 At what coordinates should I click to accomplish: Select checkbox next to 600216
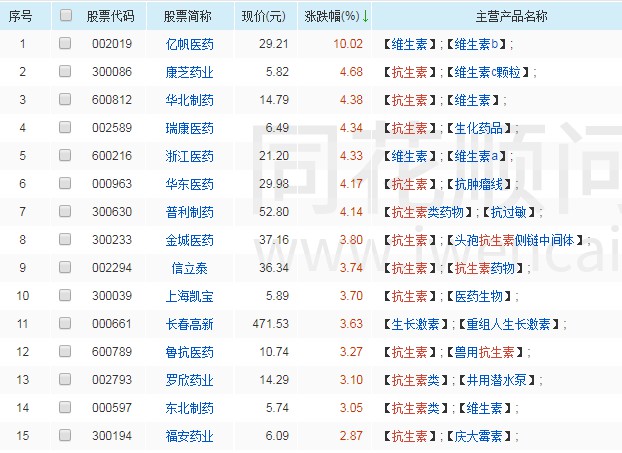pos(65,155)
